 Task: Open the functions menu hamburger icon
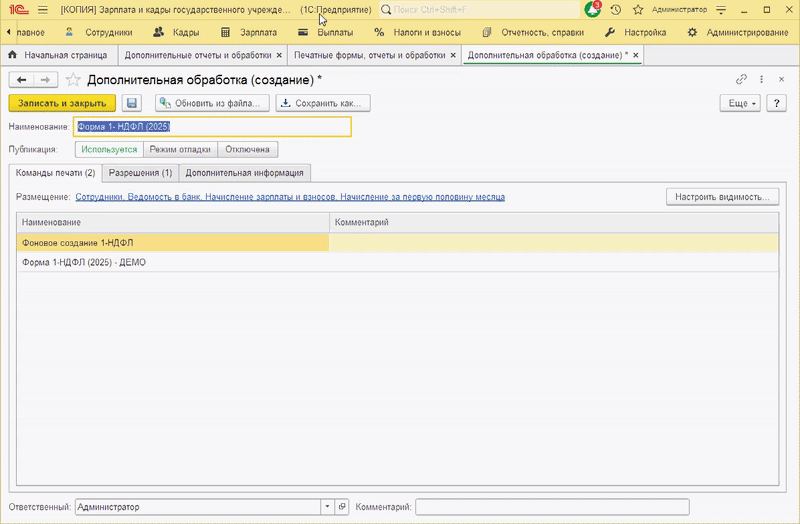click(x=43, y=10)
